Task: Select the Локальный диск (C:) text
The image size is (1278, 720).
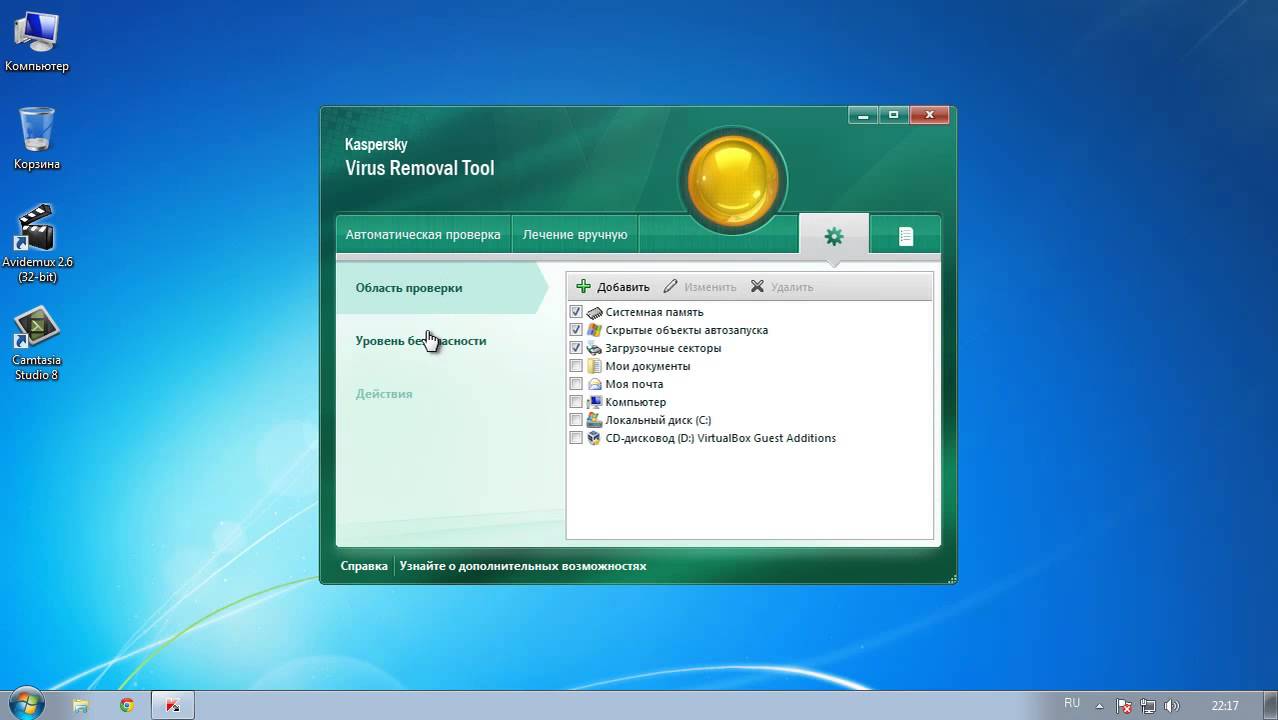Action: (x=658, y=420)
